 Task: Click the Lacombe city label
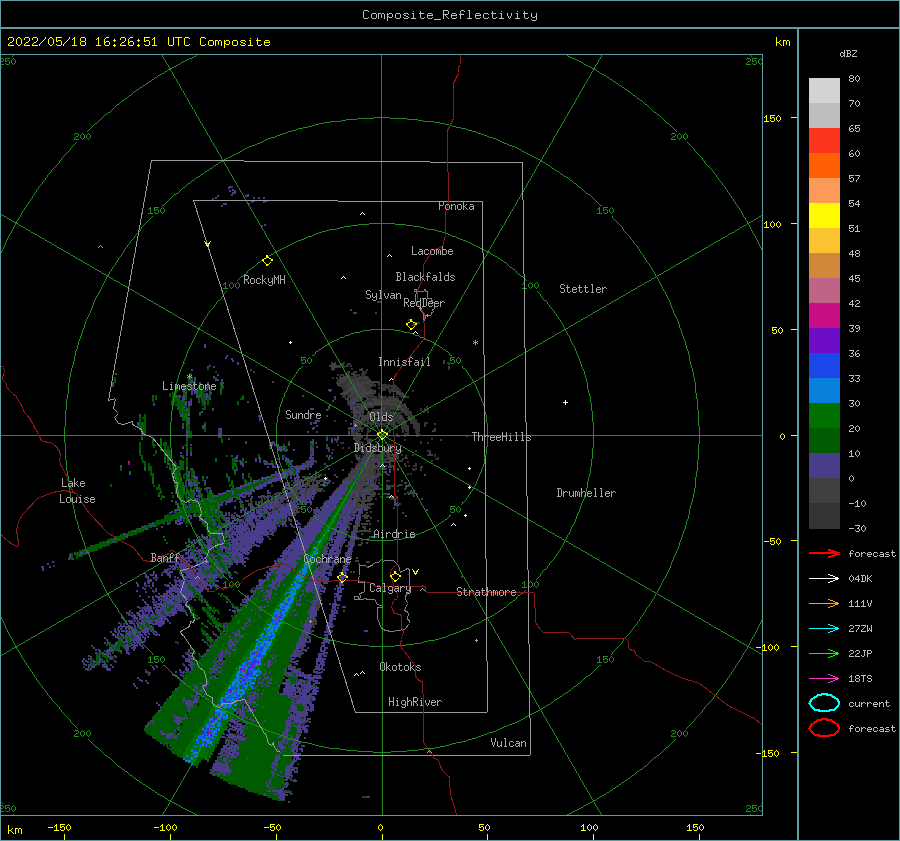click(432, 251)
